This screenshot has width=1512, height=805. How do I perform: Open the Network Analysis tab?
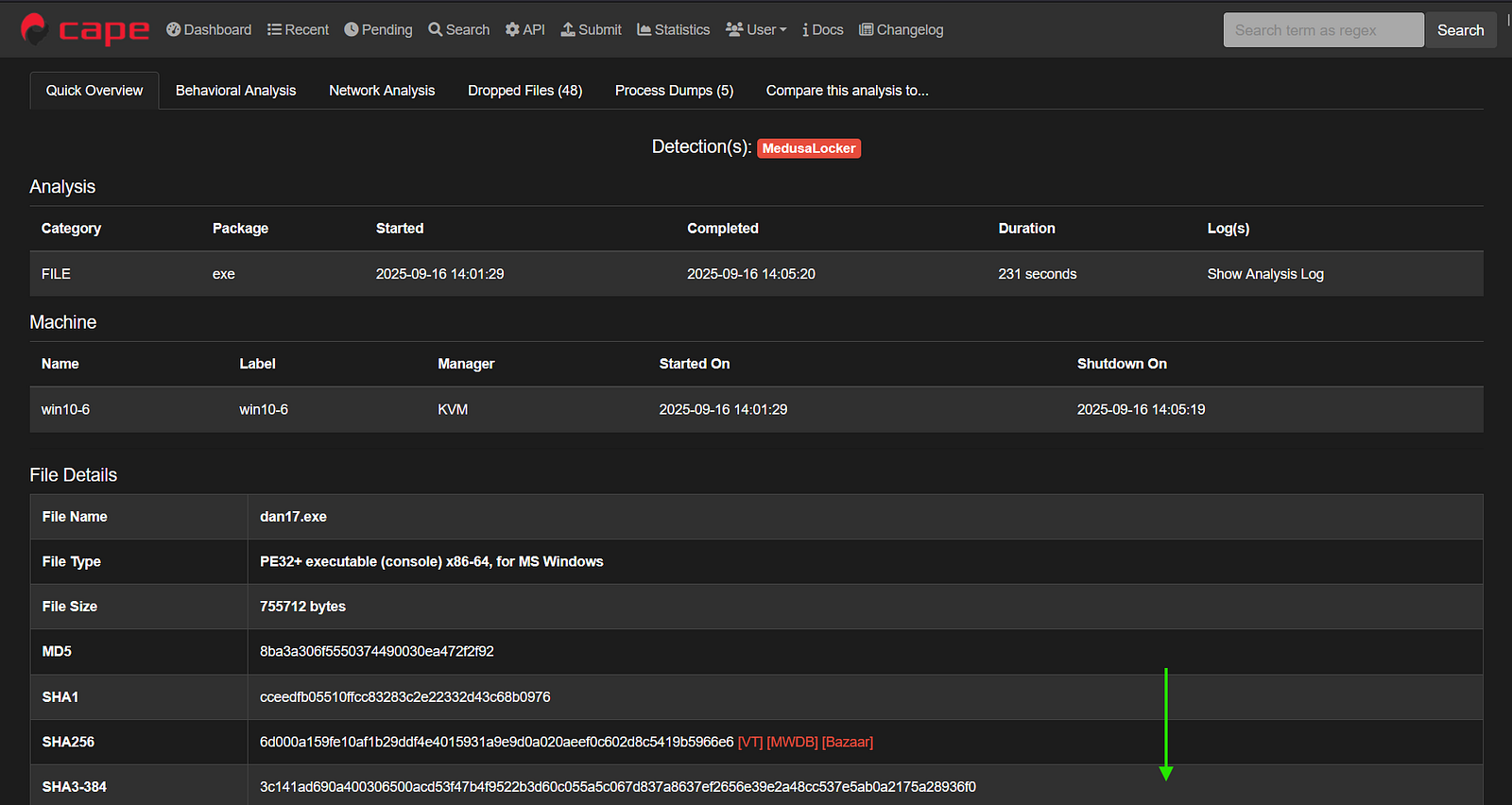coord(382,91)
